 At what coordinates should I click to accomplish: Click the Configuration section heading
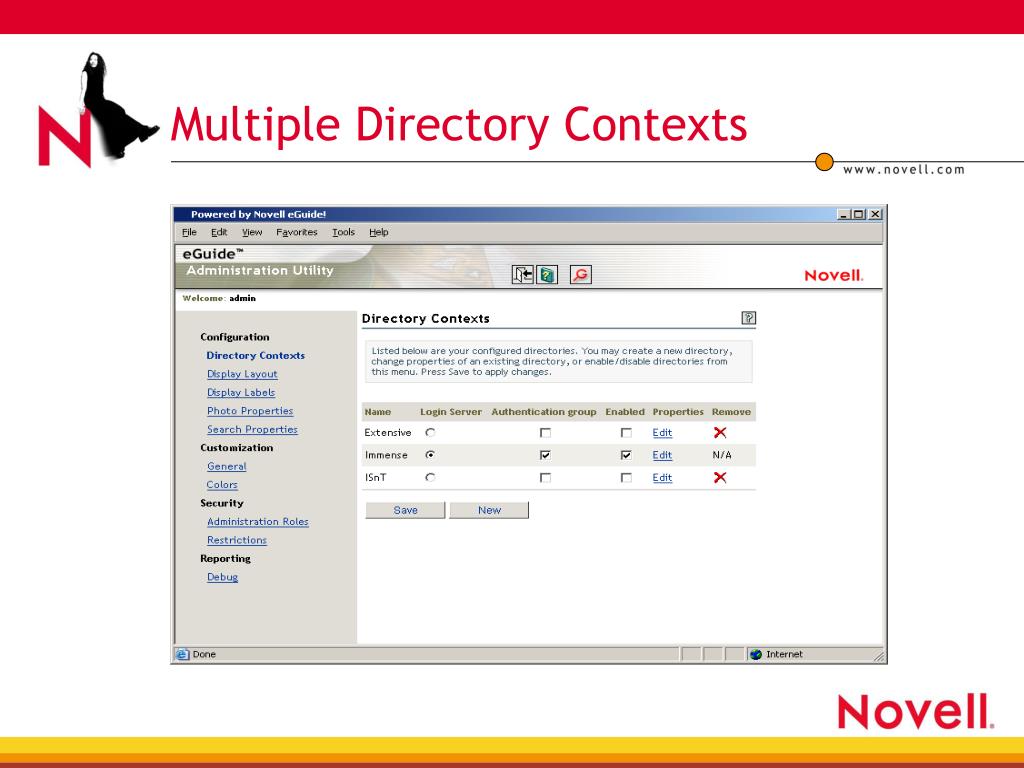coord(235,337)
